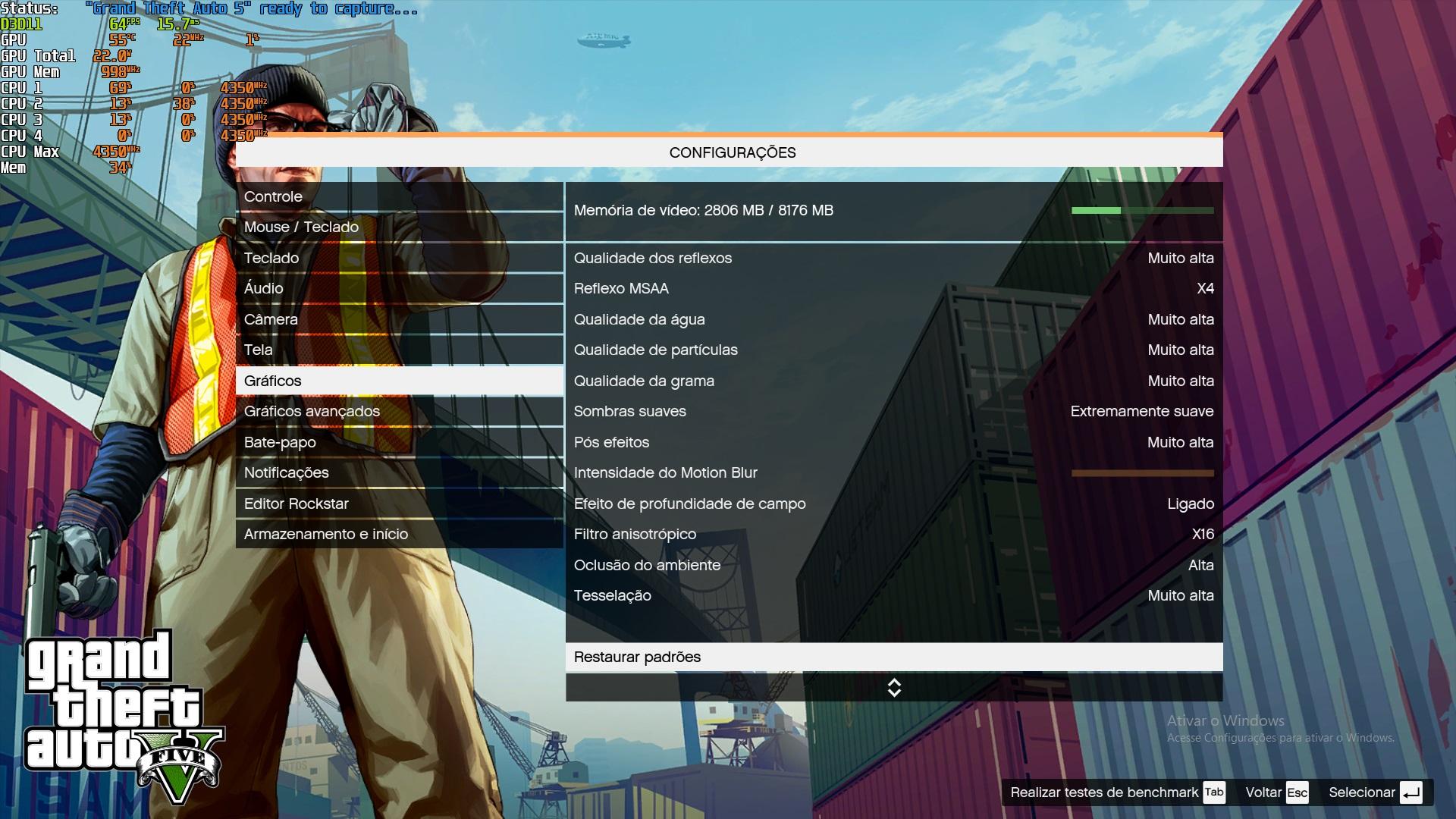
Task: Select the Mouse / Teclado section
Action: tap(301, 227)
